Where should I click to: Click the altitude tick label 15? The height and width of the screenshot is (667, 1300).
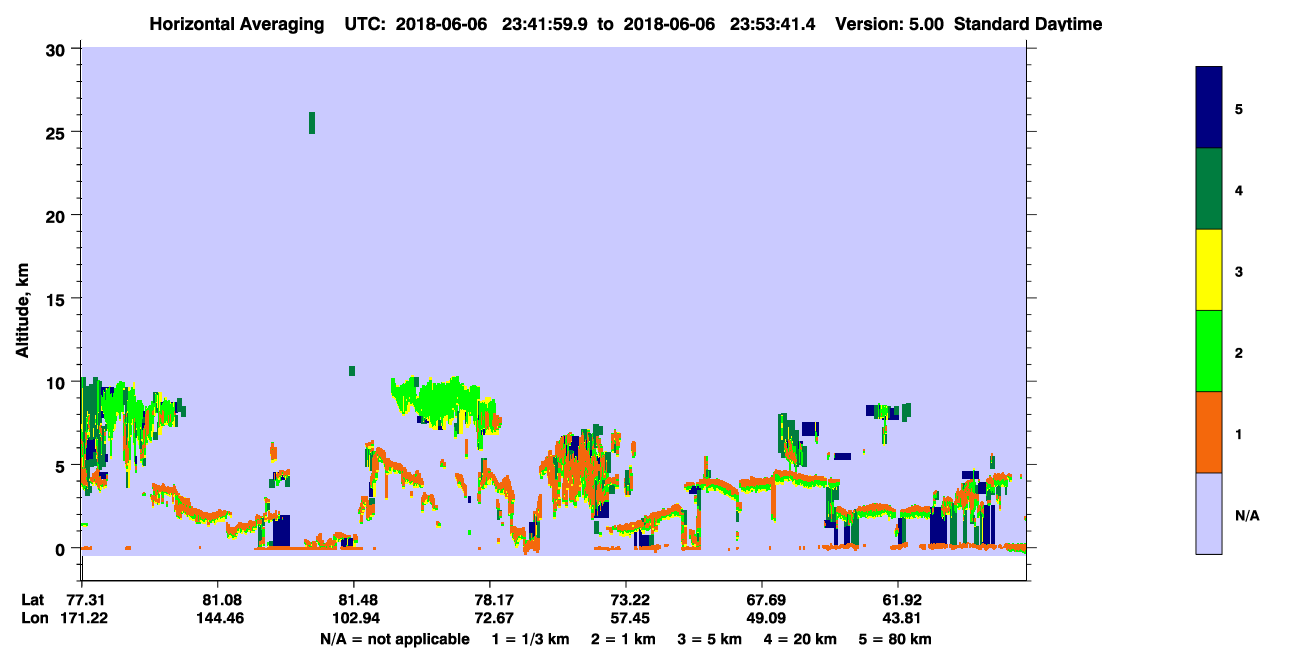58,299
